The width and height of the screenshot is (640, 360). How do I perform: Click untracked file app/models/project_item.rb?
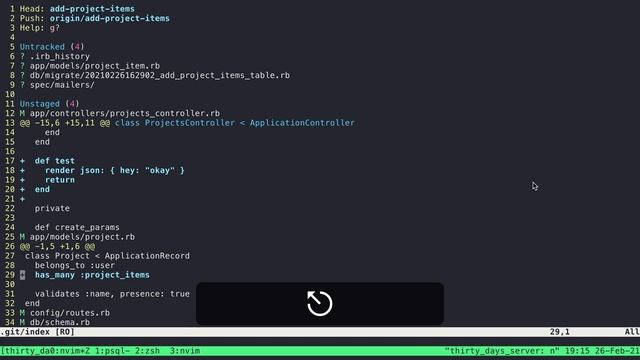tap(95, 66)
